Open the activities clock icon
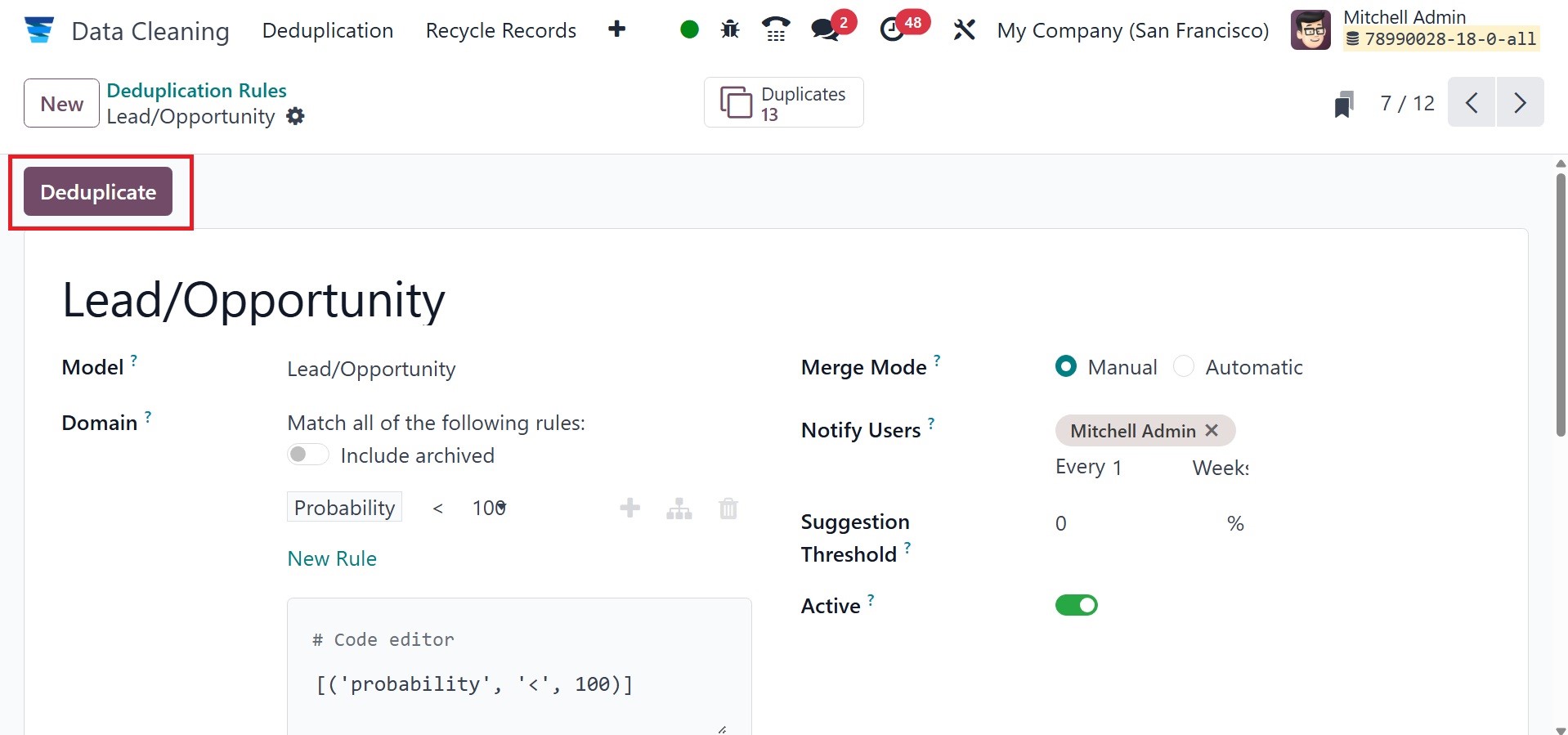Viewport: 1568px width, 735px height. pos(892,30)
